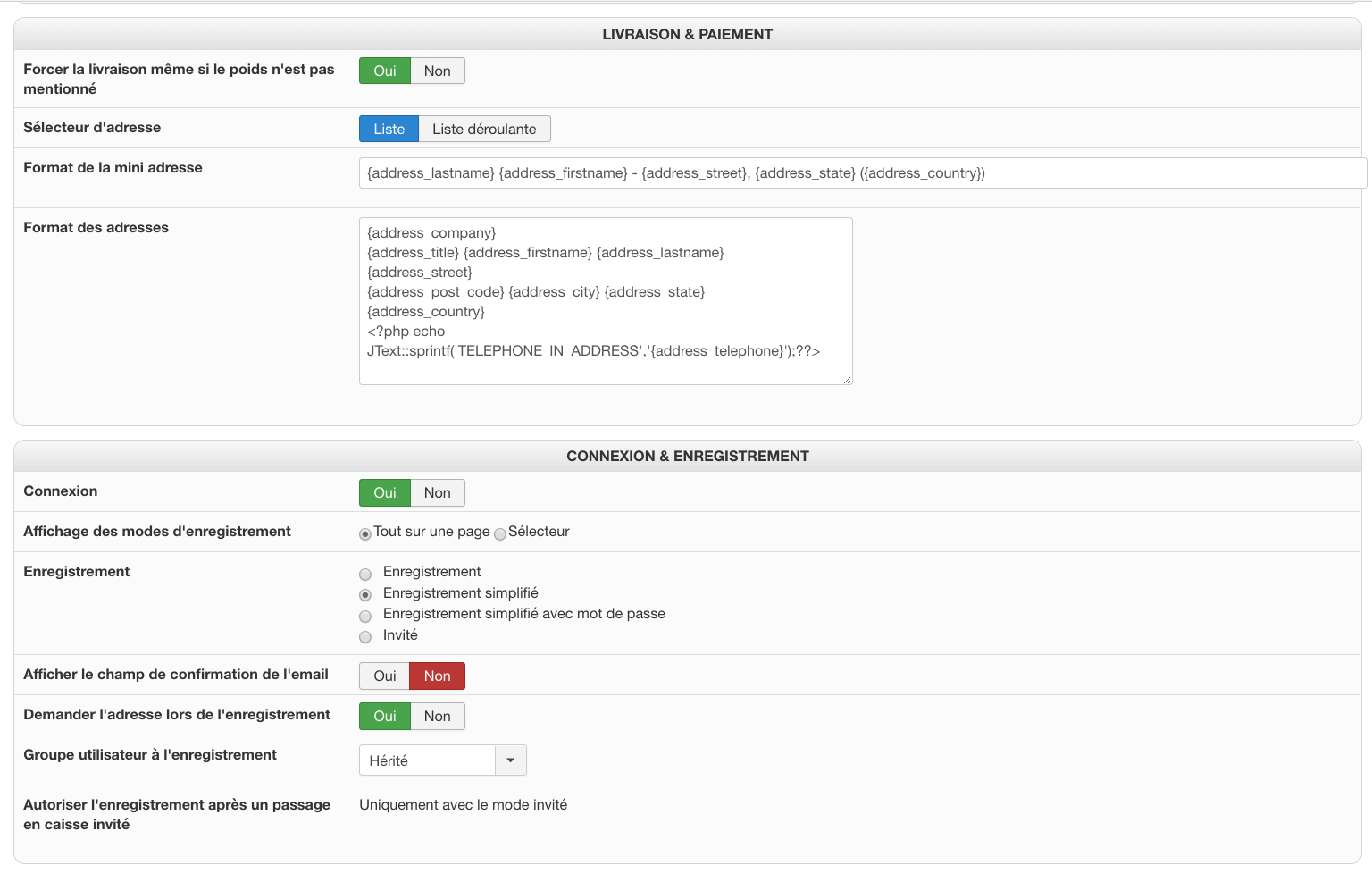
Task: Disable Connexion with the Non button
Action: pyautogui.click(x=437, y=493)
